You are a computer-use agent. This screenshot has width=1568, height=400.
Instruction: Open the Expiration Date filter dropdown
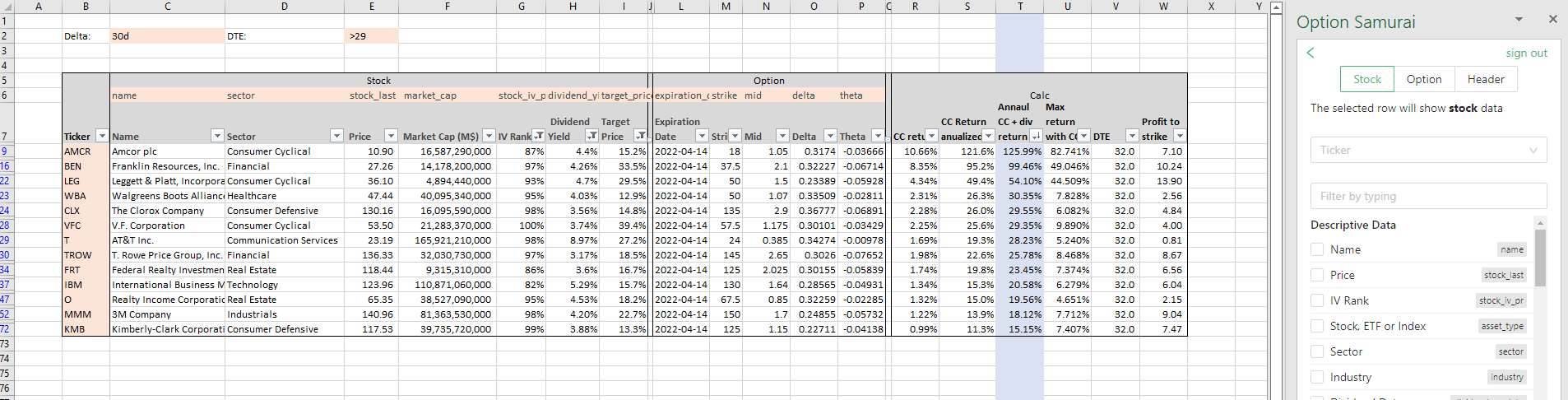tap(701, 136)
